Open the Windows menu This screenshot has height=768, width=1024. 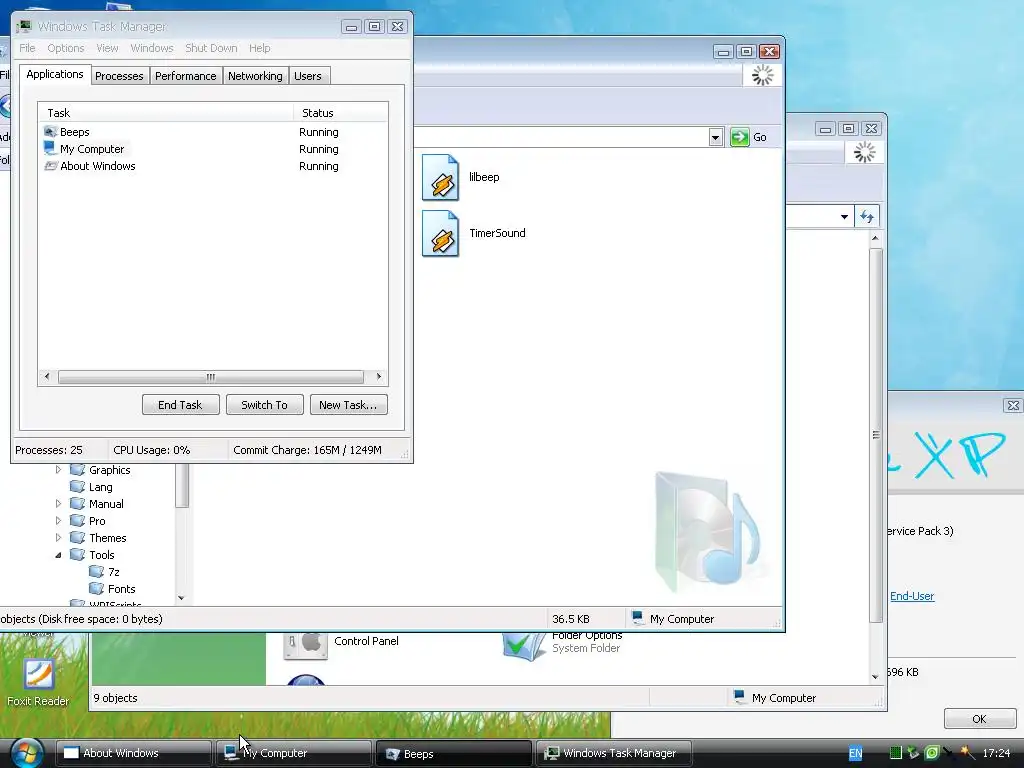click(x=152, y=48)
